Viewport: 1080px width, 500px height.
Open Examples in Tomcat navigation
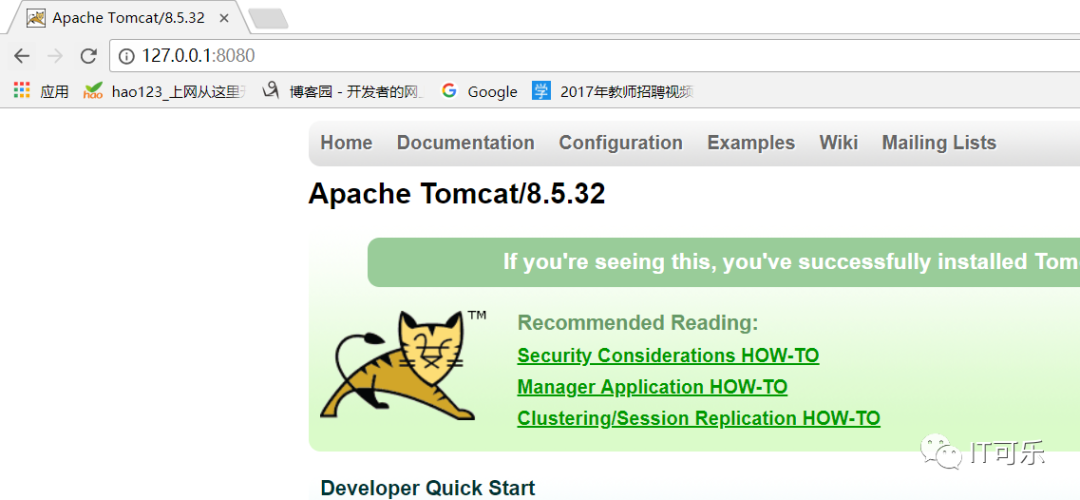751,143
